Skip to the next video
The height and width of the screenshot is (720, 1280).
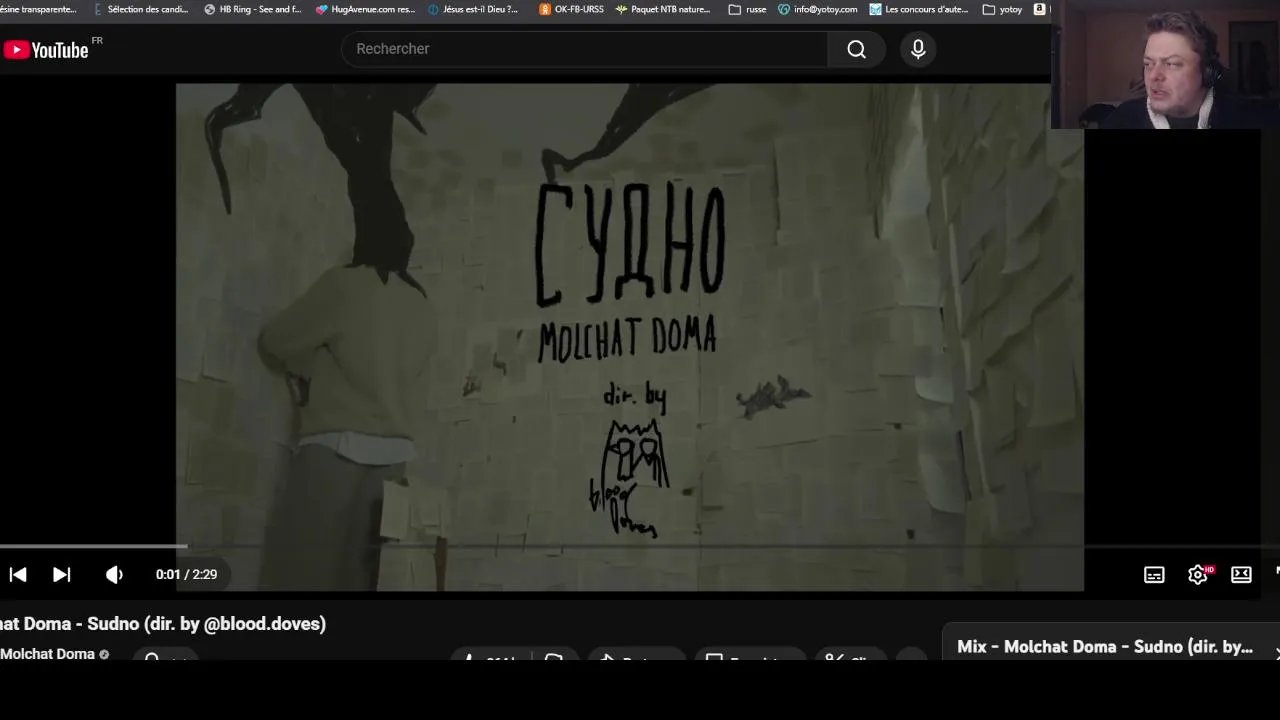[x=62, y=574]
